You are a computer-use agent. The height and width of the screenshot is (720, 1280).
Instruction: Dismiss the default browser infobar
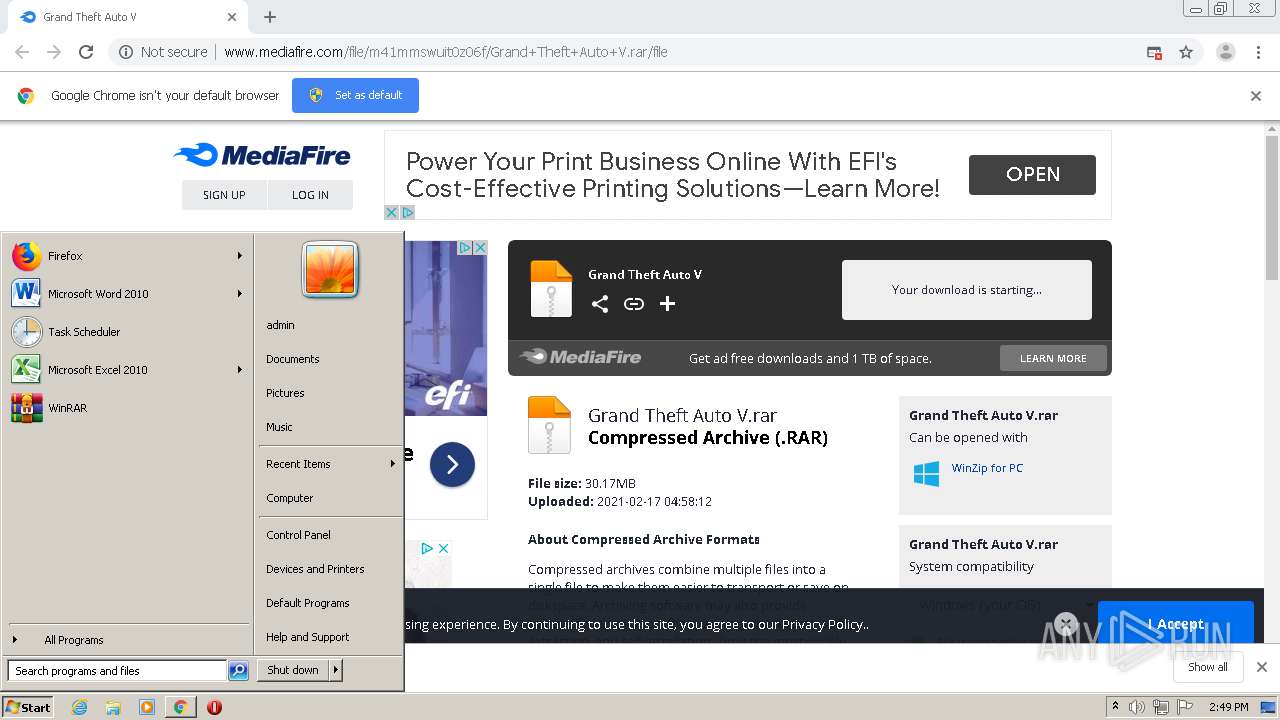point(1256,96)
